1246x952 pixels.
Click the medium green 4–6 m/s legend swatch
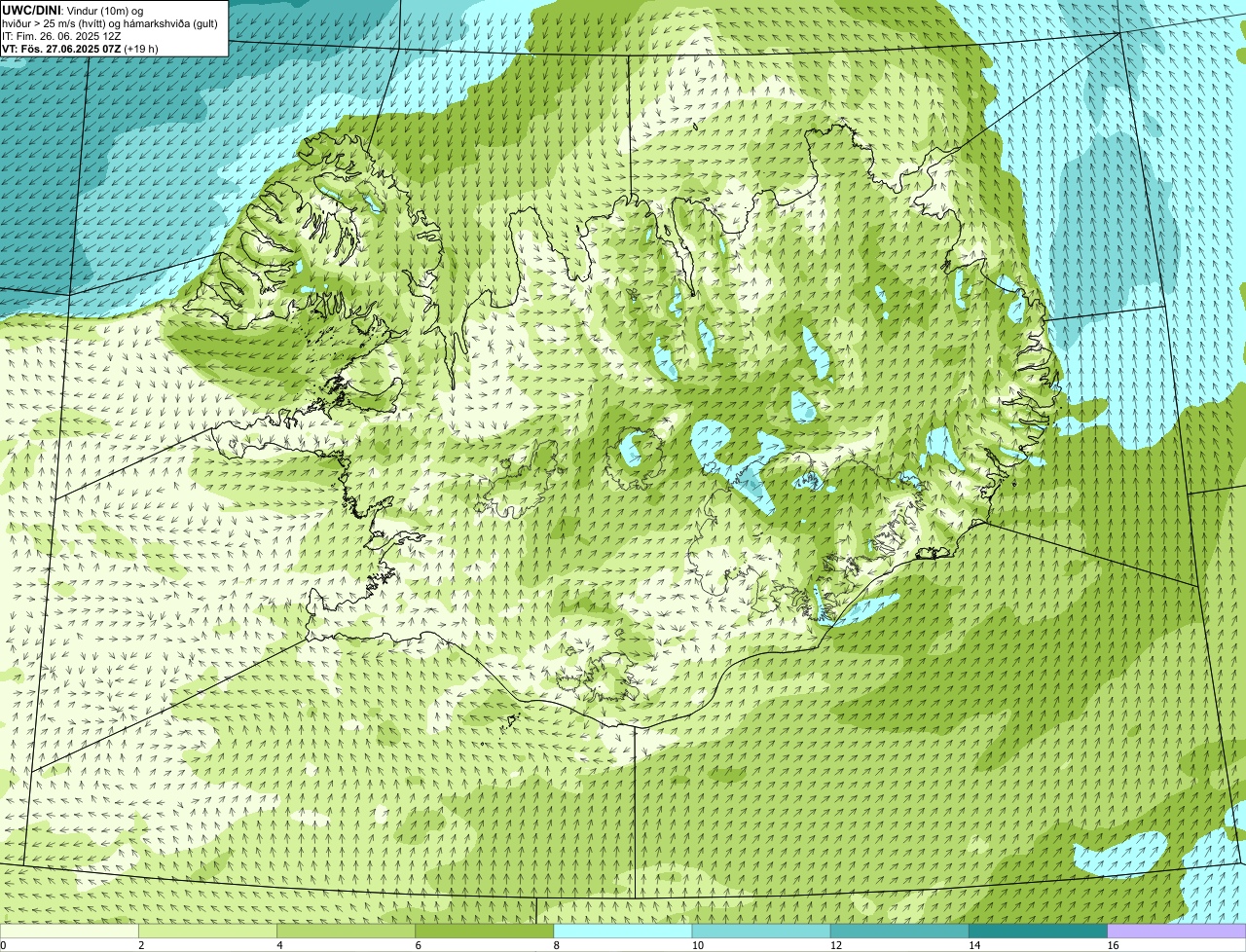[x=347, y=931]
